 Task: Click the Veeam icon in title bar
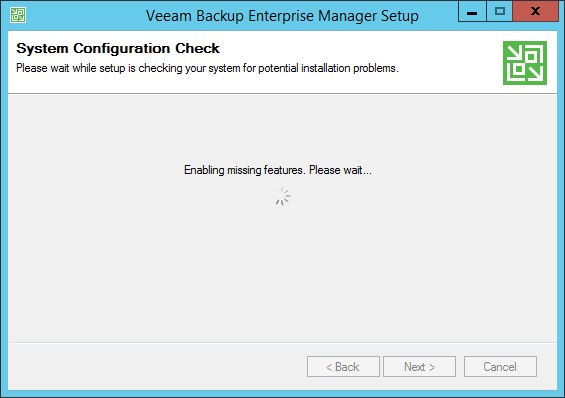point(18,15)
